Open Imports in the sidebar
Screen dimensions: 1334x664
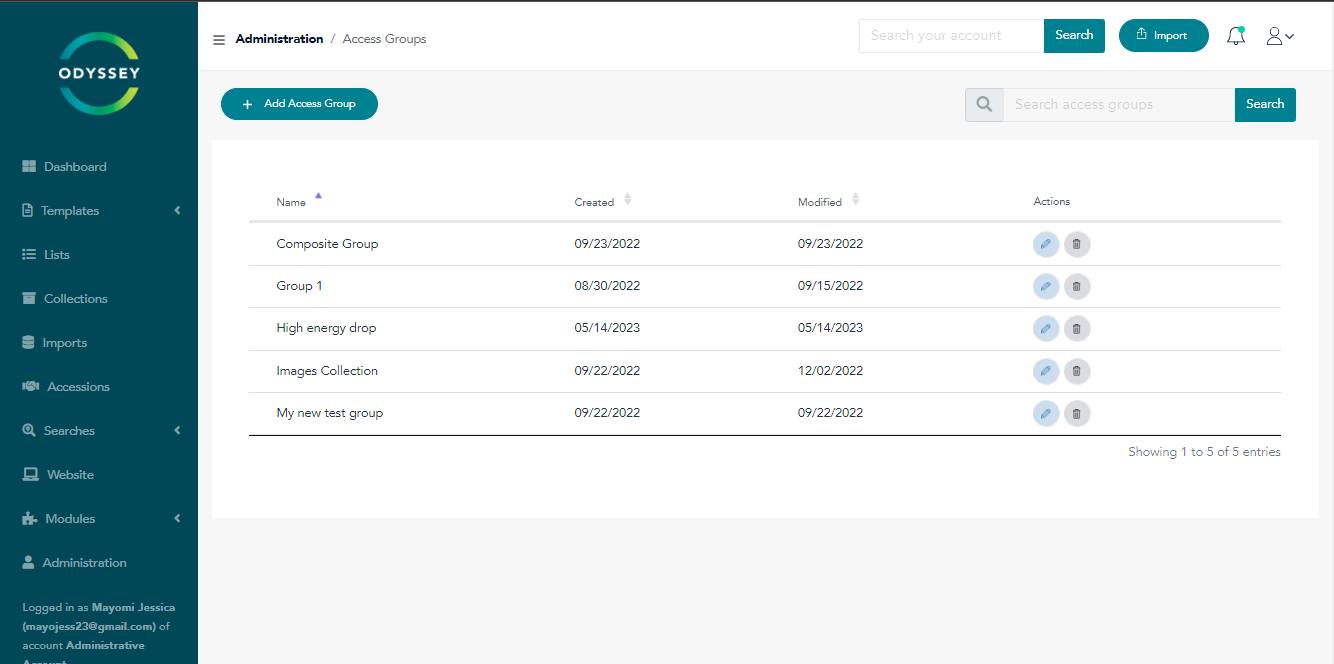tap(55, 343)
